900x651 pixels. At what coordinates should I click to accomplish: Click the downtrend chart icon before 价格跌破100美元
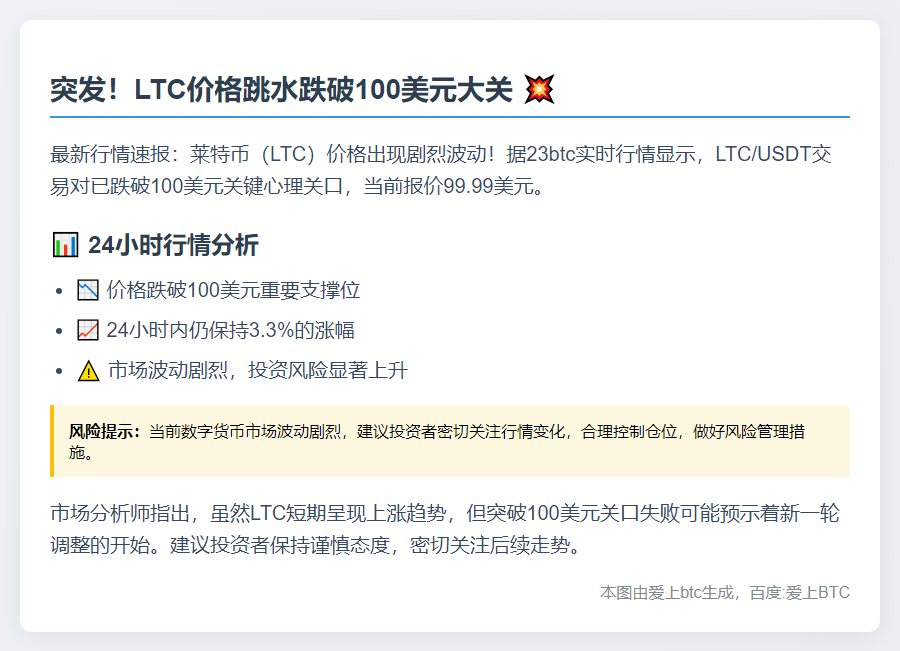(x=88, y=291)
